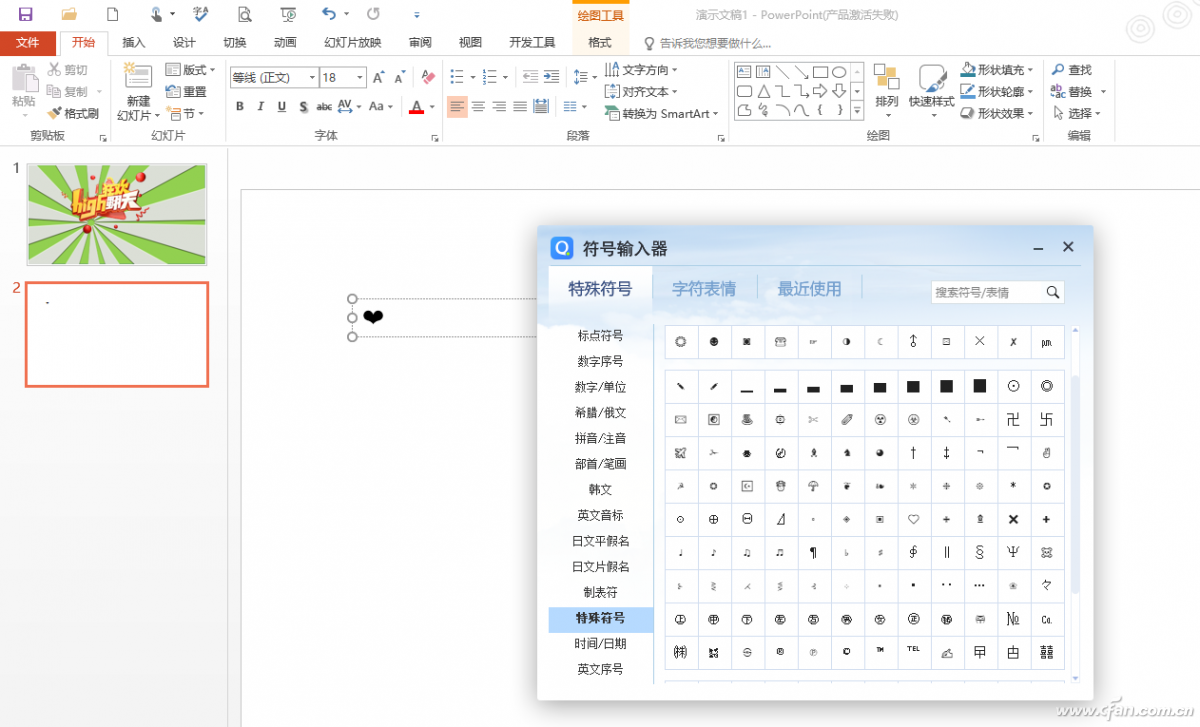The image size is (1200, 727).
Task: Select slide 1 thumbnail in slide panel
Action: pos(116,214)
